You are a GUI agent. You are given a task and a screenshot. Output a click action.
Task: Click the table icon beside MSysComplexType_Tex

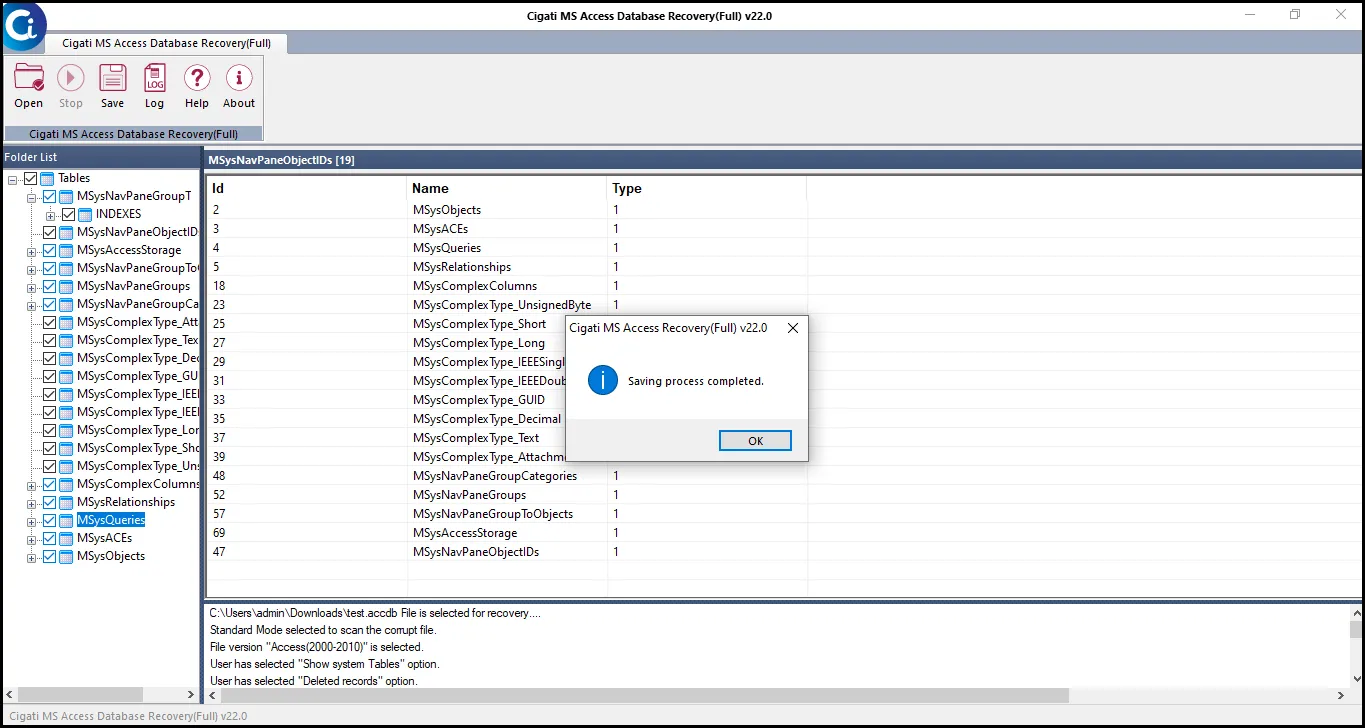coord(66,340)
